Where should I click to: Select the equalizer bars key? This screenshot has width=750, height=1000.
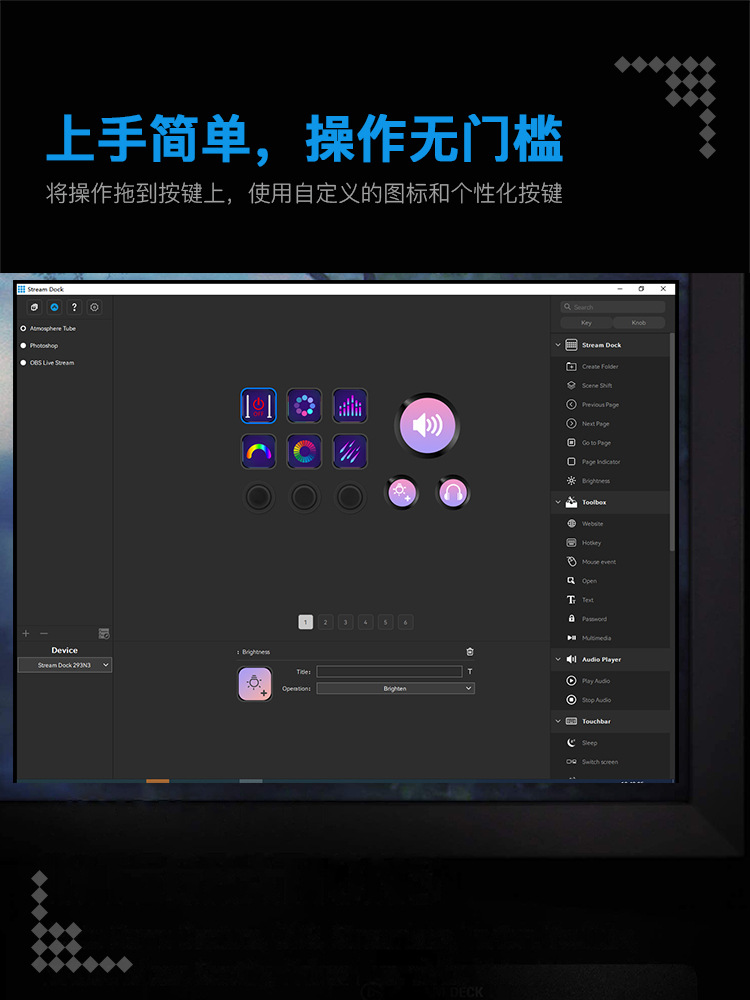[349, 406]
